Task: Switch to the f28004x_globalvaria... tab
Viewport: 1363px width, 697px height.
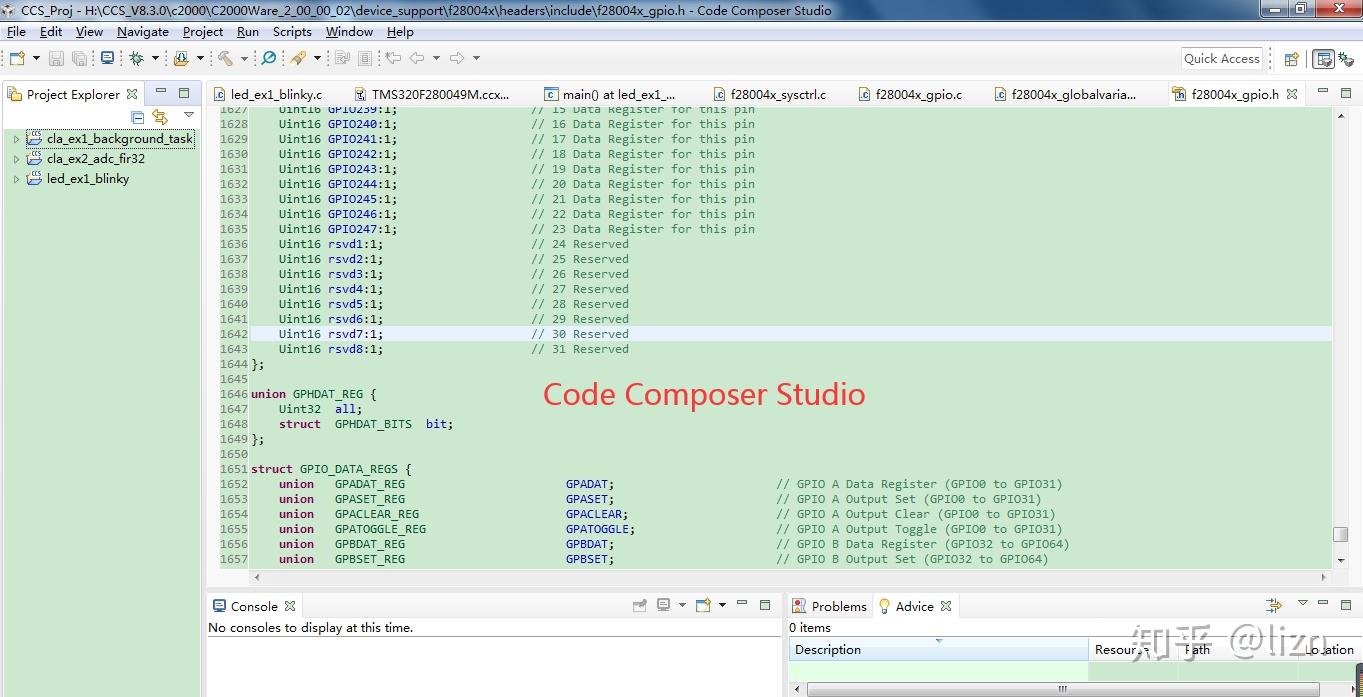Action: (1065, 94)
